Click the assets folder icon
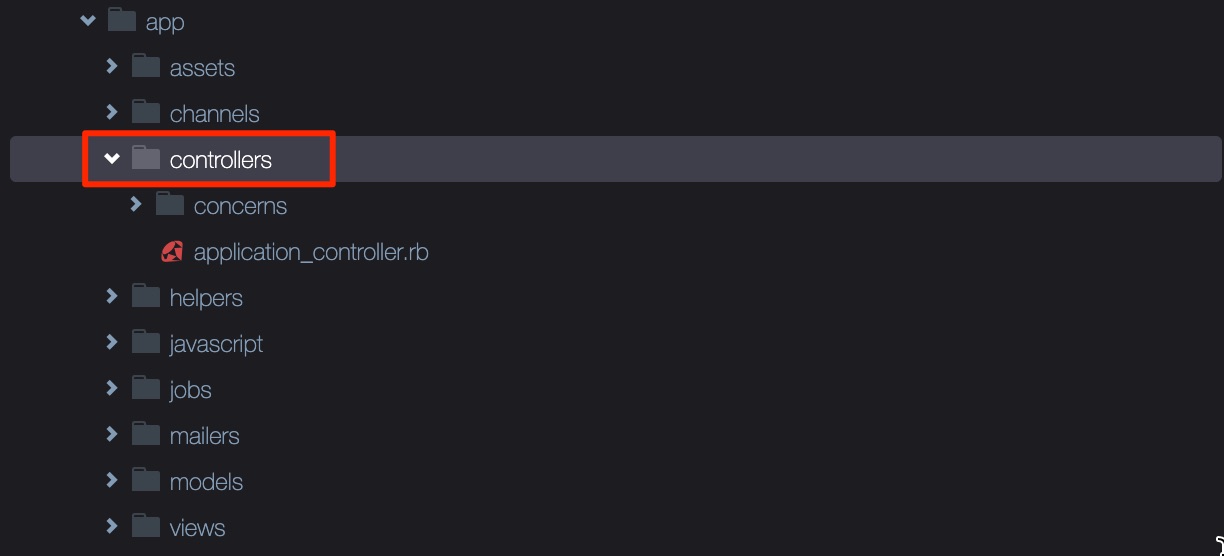The width and height of the screenshot is (1224, 556). [146, 66]
